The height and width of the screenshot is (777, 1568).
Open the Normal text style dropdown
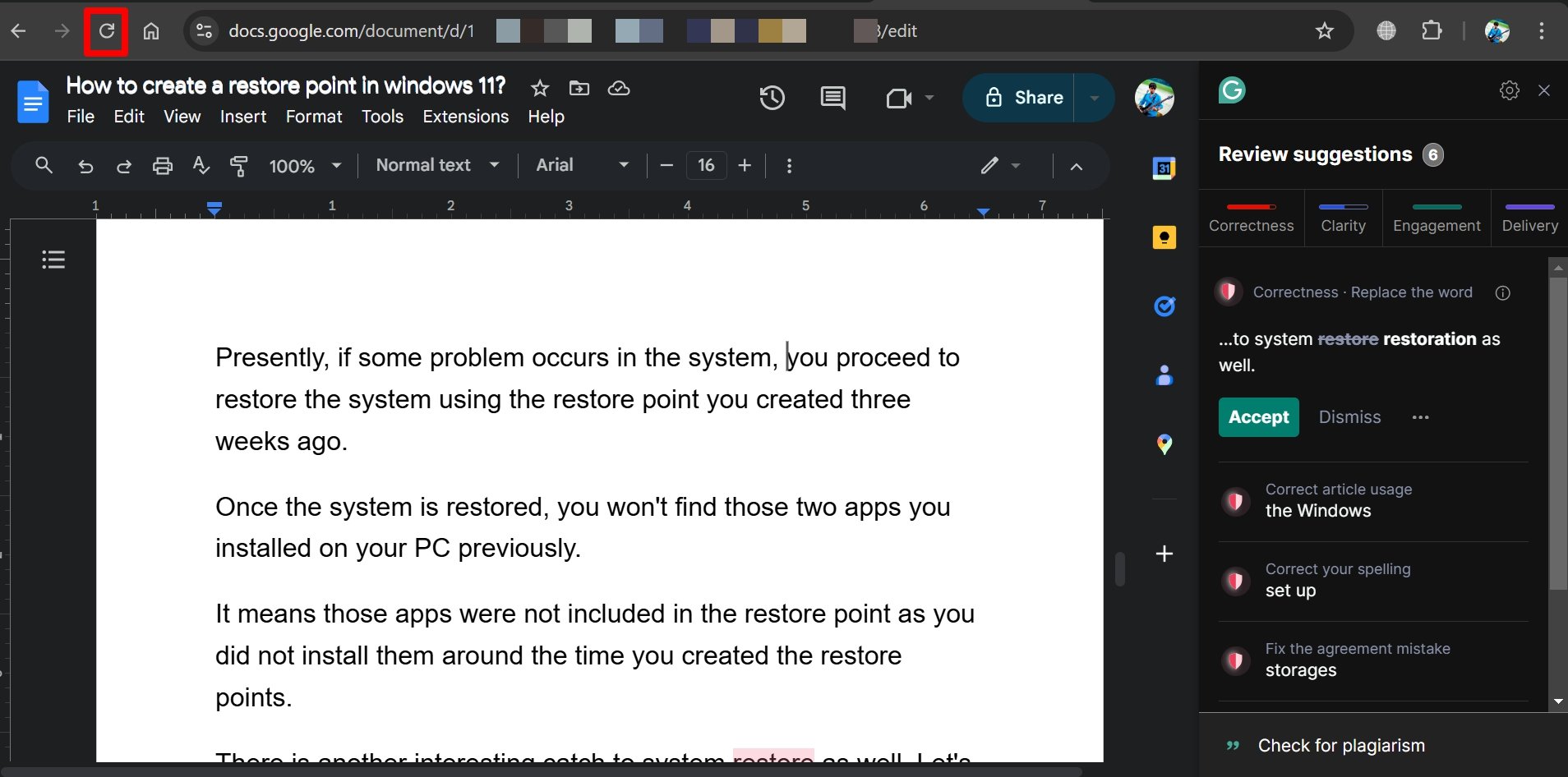pos(437,165)
